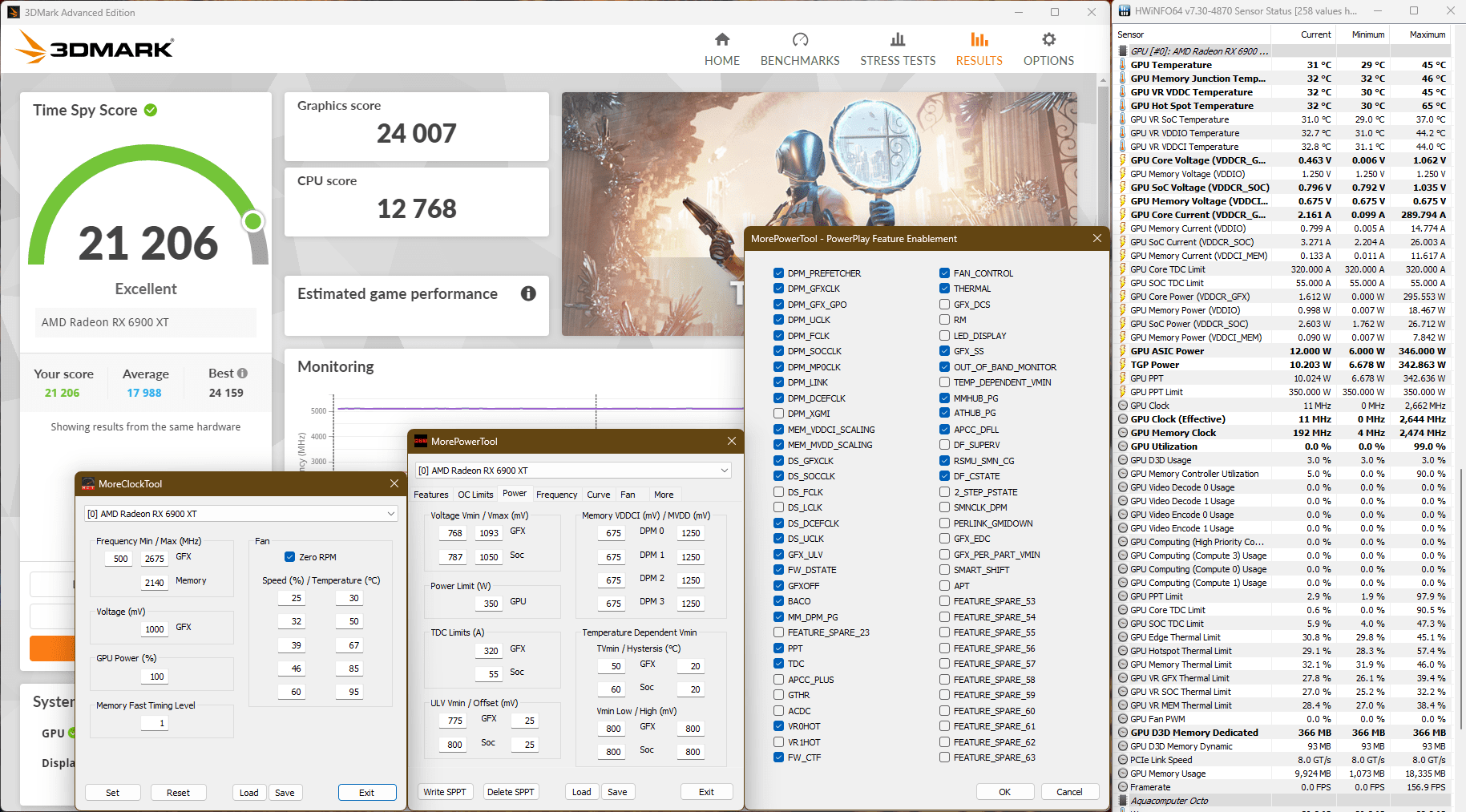Screen dimensions: 1466x812
Task: Cancel the PowerPlay Feature Enablement dialog
Action: pyautogui.click(x=1069, y=792)
